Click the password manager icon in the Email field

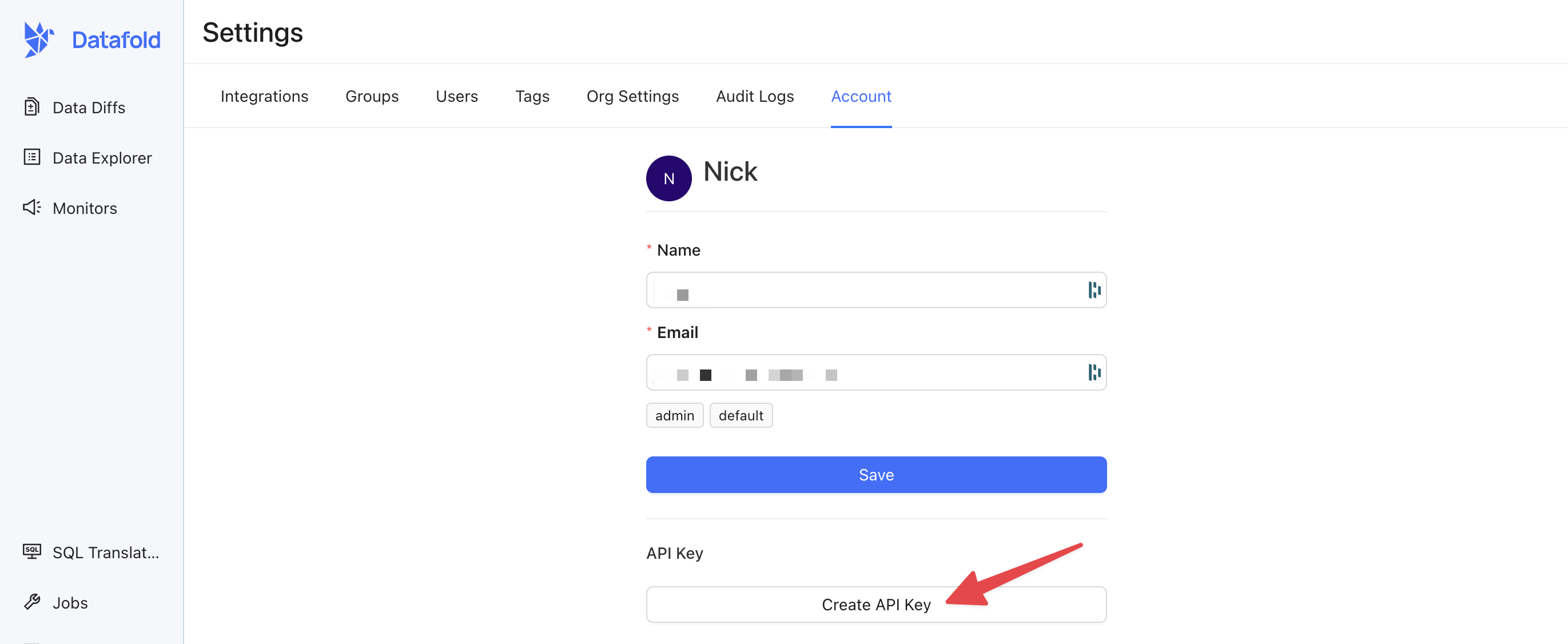1094,372
